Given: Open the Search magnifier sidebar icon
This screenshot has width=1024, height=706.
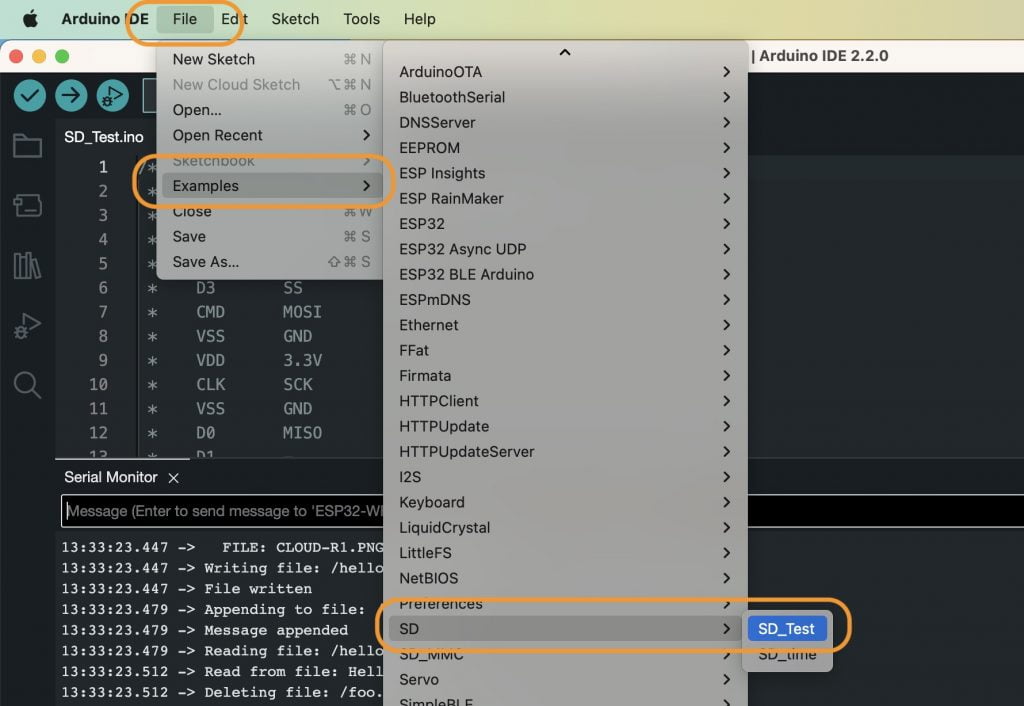Looking at the screenshot, I should click(x=27, y=385).
